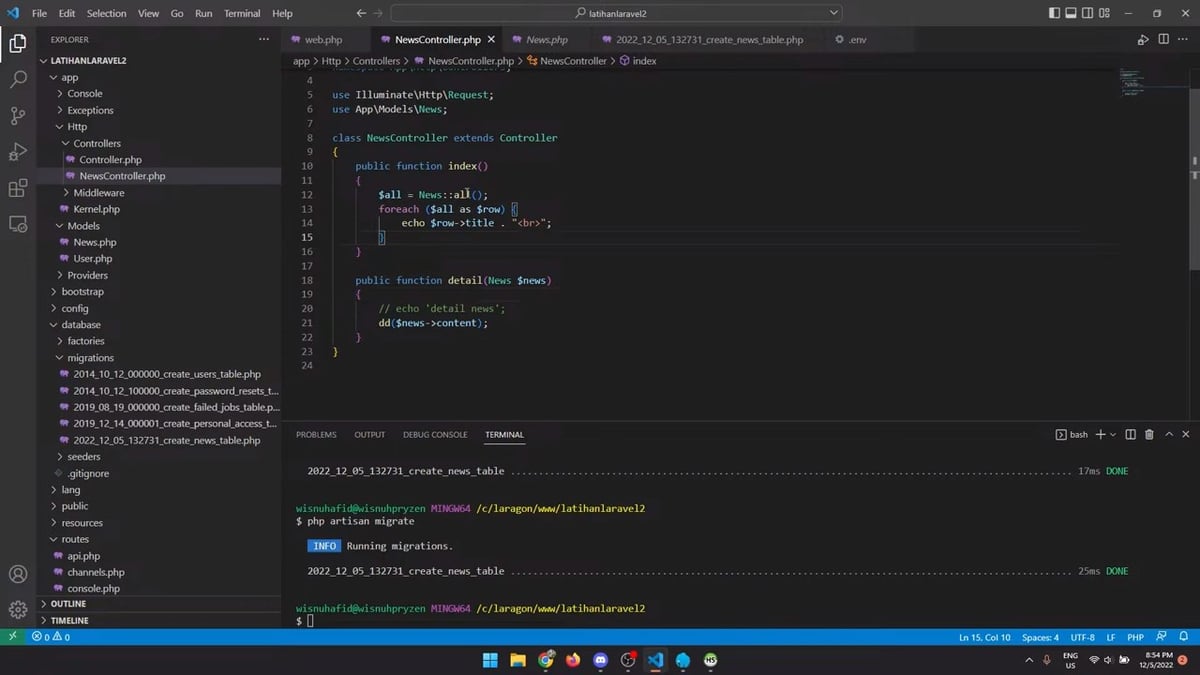This screenshot has height=675, width=1200.
Task: Expand the Middleware folder
Action: [x=98, y=193]
